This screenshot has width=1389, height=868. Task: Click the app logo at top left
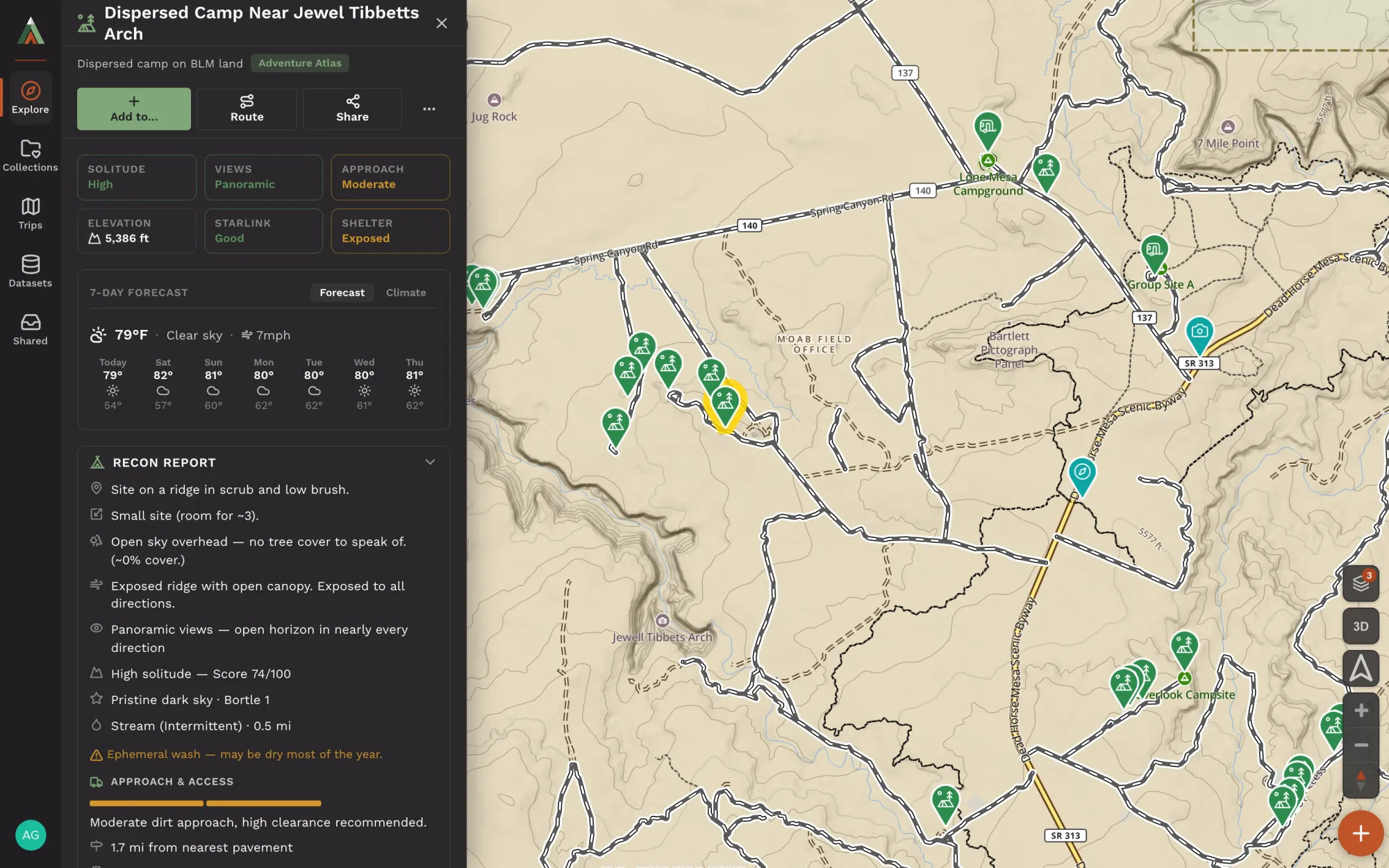(31, 31)
